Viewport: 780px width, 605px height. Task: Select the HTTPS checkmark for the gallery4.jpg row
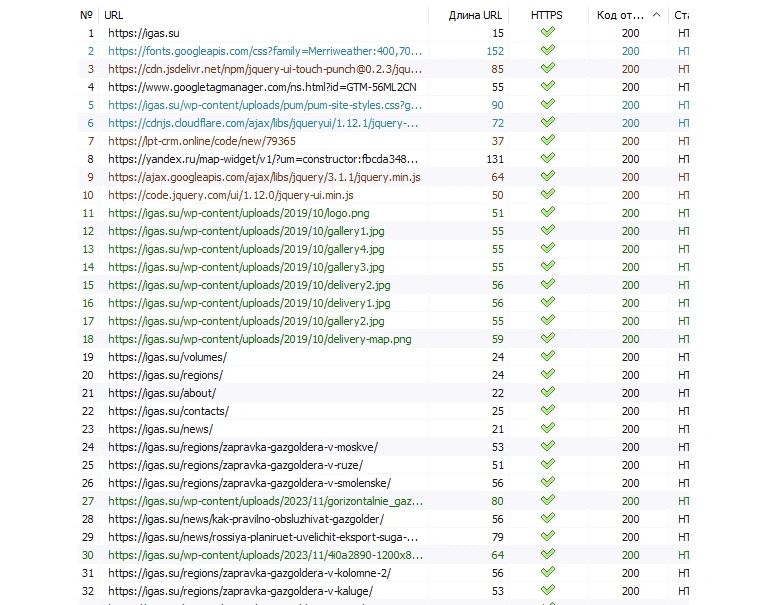548,248
